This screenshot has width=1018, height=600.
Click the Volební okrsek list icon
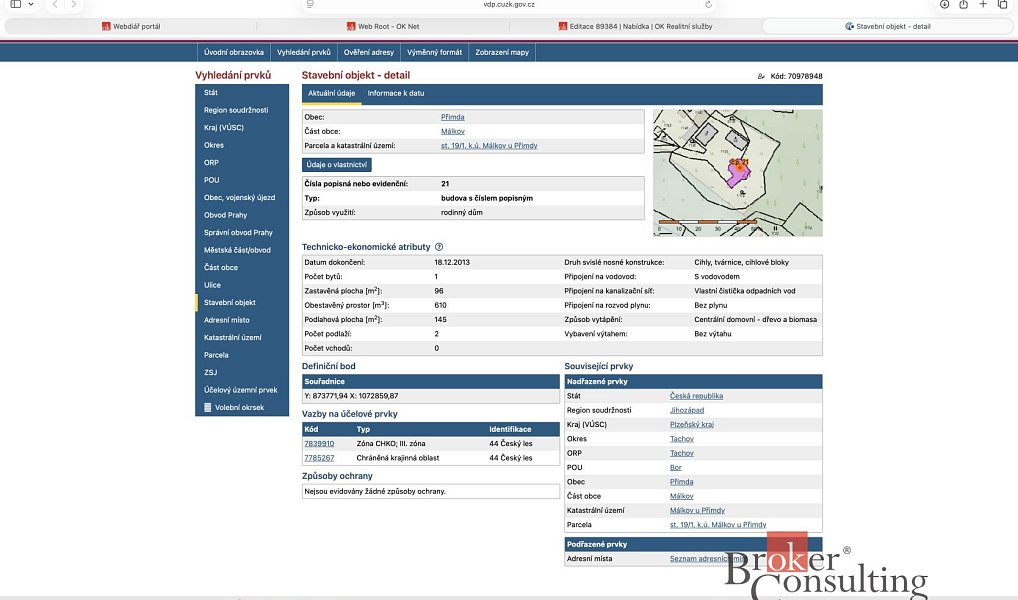[208, 408]
